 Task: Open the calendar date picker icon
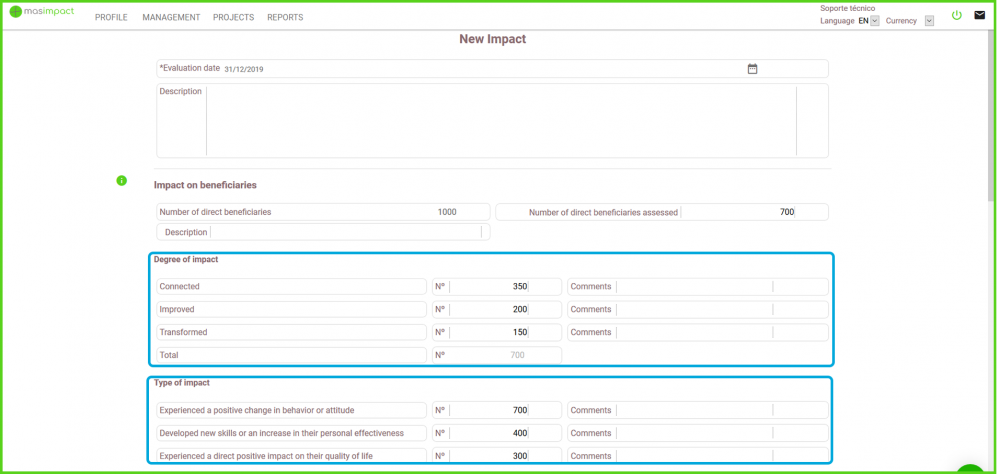753,69
